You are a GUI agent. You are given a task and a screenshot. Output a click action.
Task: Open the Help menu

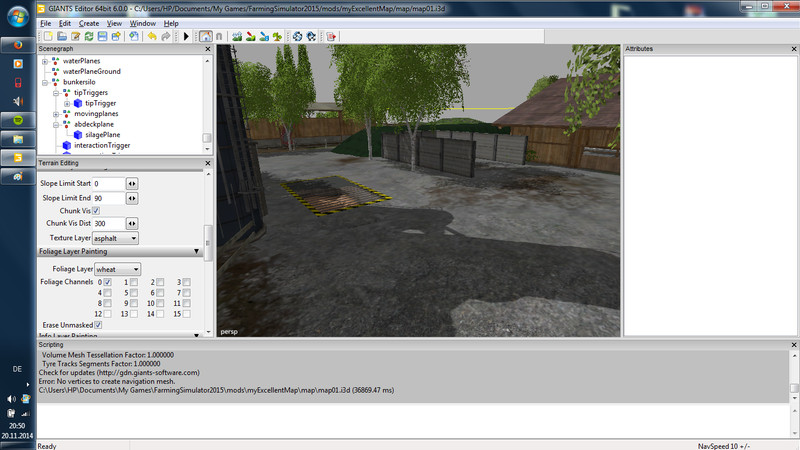point(171,23)
